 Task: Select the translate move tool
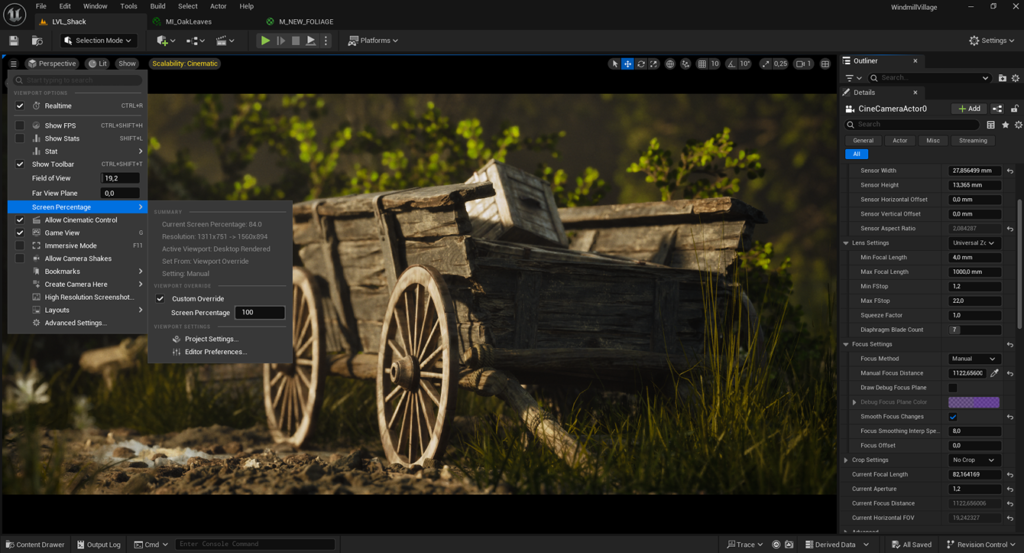628,64
